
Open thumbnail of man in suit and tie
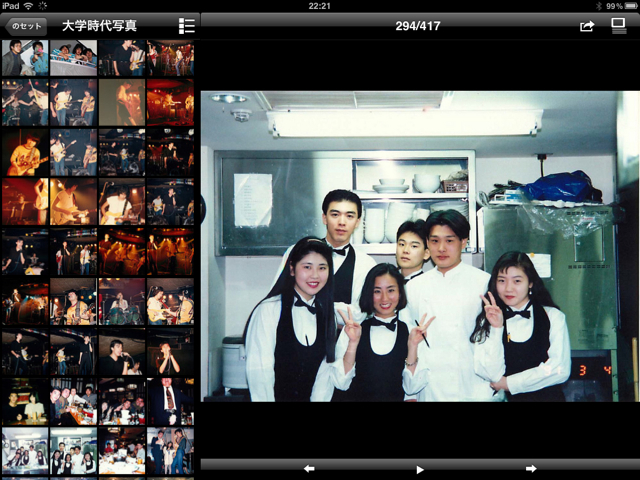[x=171, y=400]
